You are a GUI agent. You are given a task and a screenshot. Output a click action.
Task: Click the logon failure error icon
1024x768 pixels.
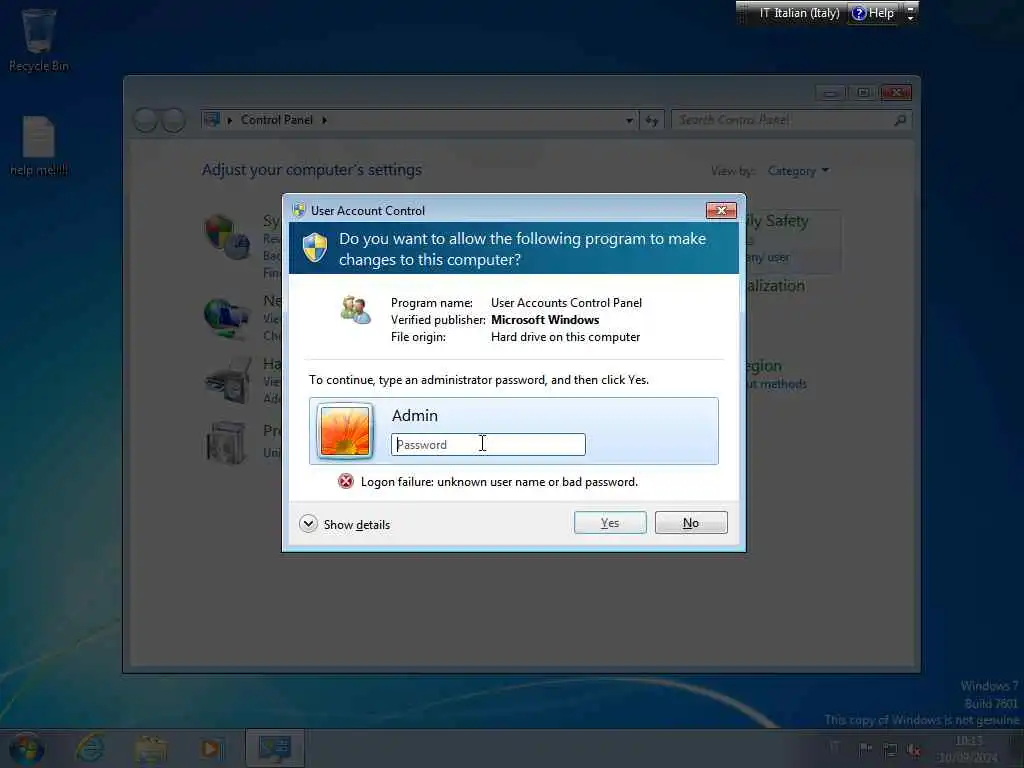pos(345,481)
